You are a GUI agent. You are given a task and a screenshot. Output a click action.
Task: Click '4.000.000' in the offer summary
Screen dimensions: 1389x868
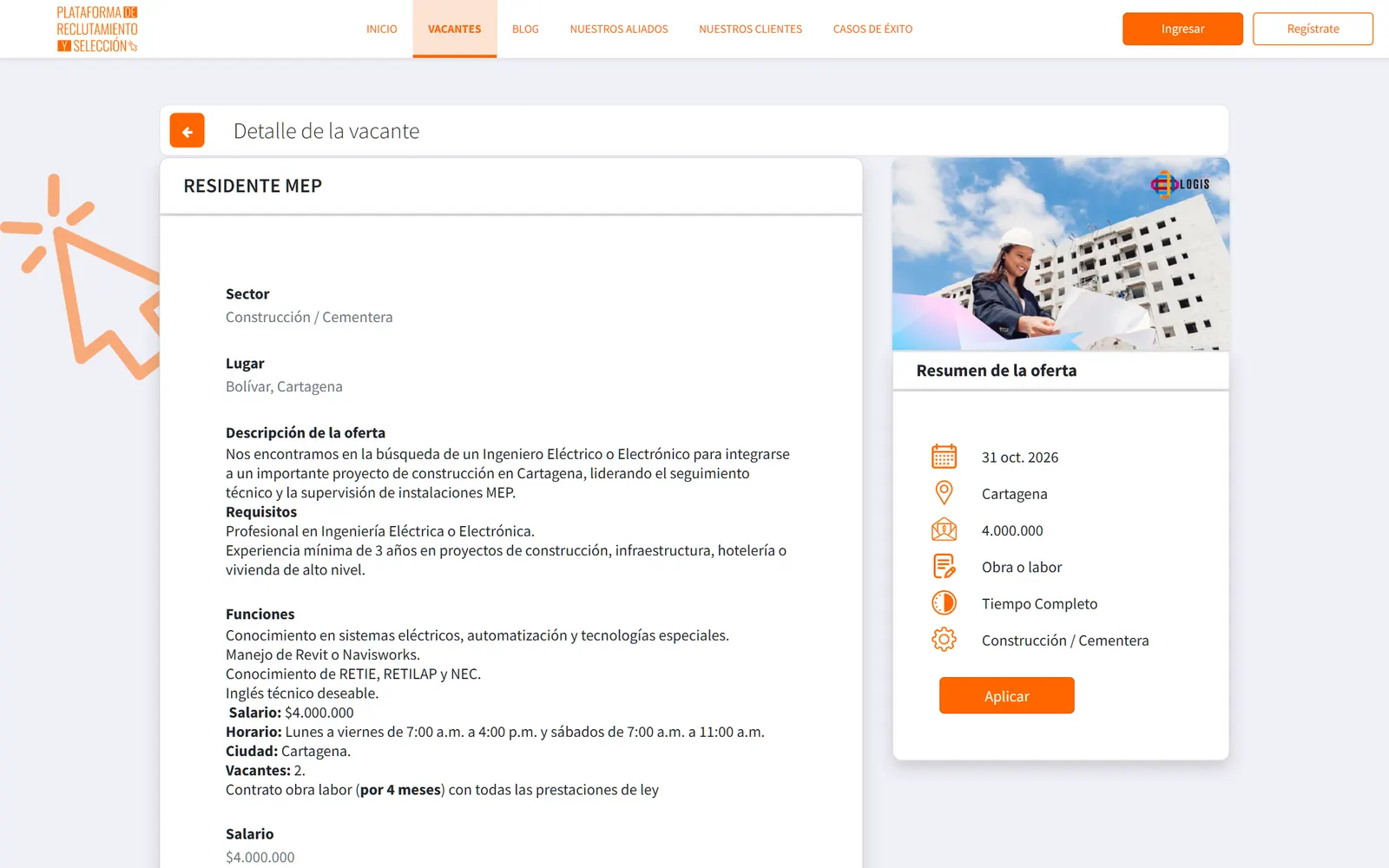click(x=1012, y=530)
